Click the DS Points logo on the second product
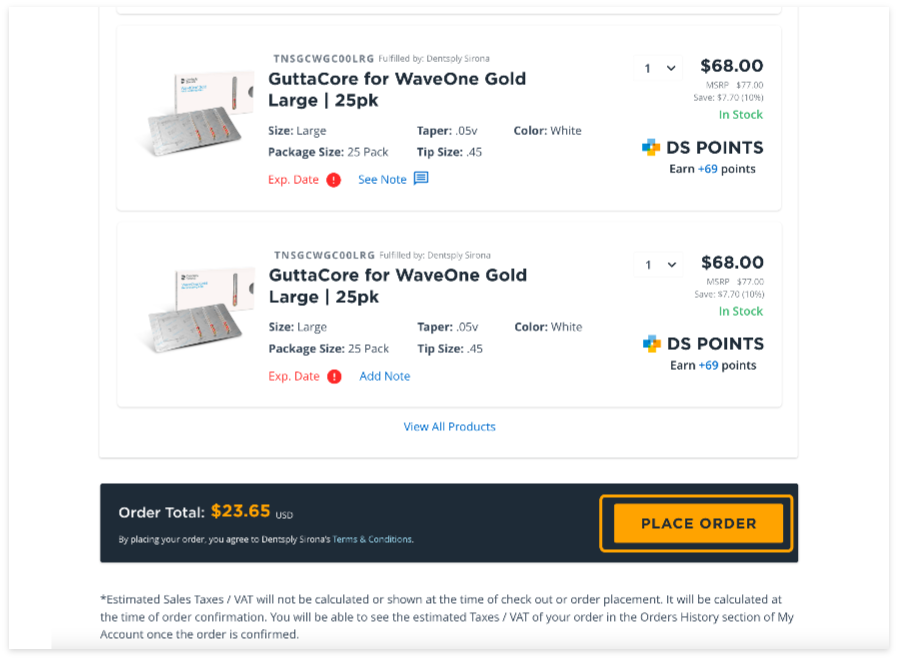898x660 pixels. tap(652, 344)
